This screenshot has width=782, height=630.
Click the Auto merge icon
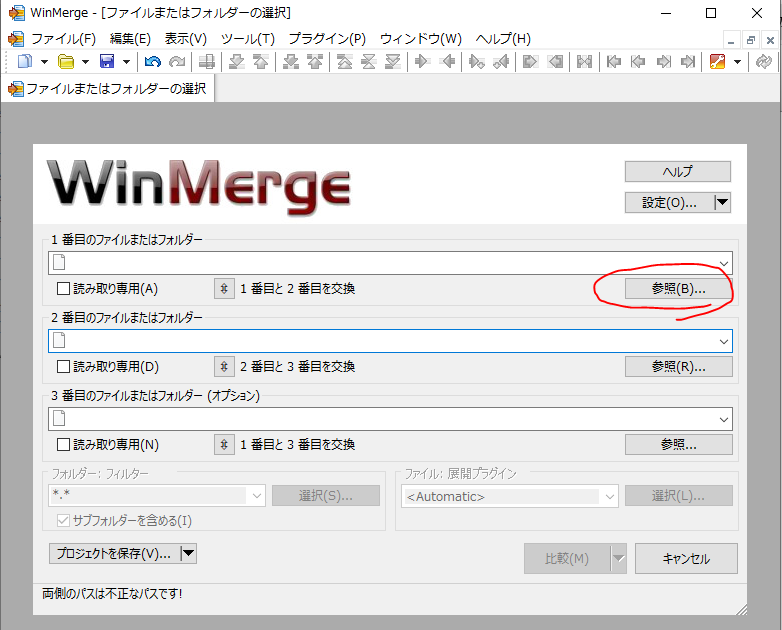(584, 62)
